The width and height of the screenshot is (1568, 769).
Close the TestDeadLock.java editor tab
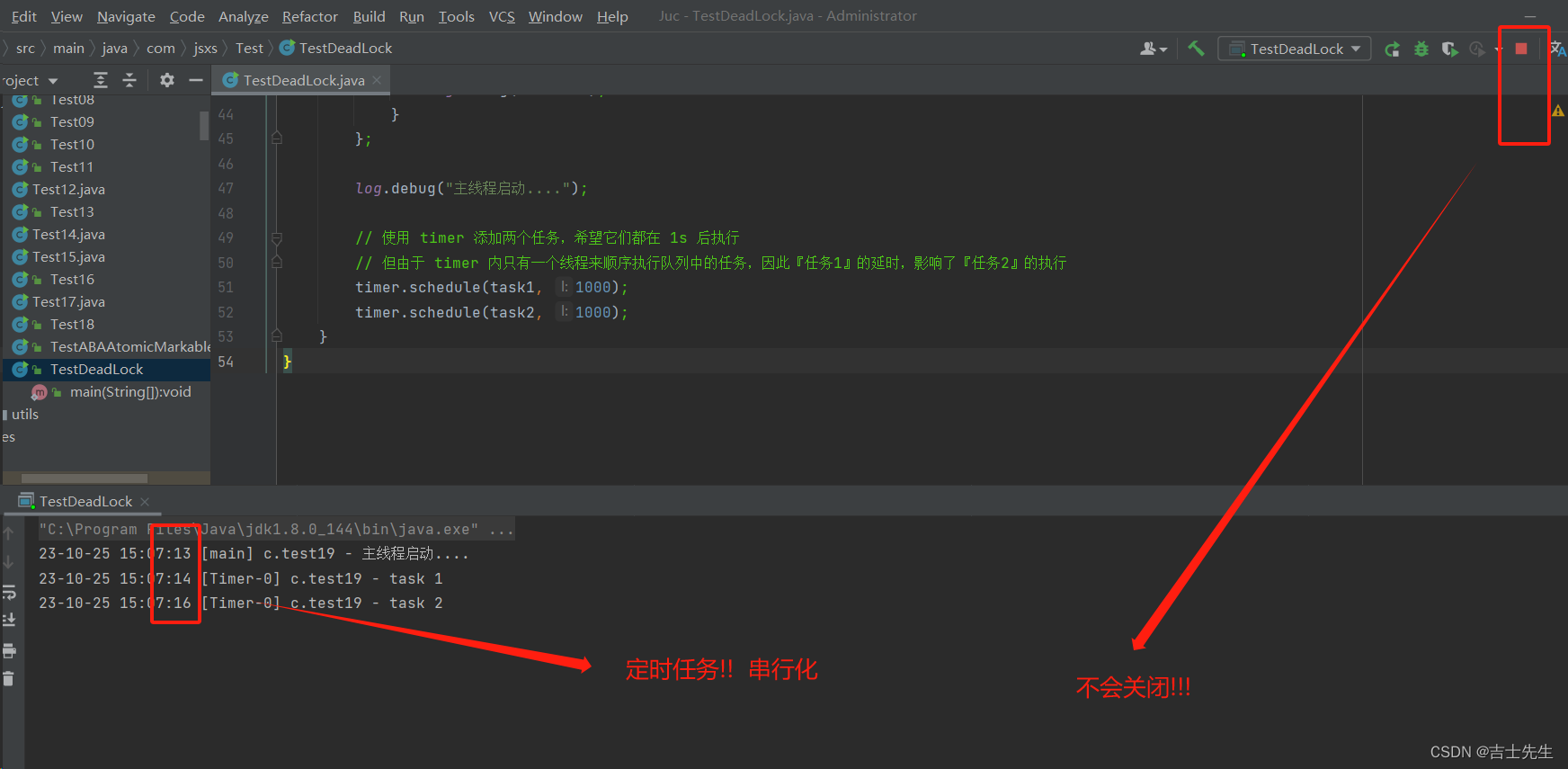(x=377, y=80)
